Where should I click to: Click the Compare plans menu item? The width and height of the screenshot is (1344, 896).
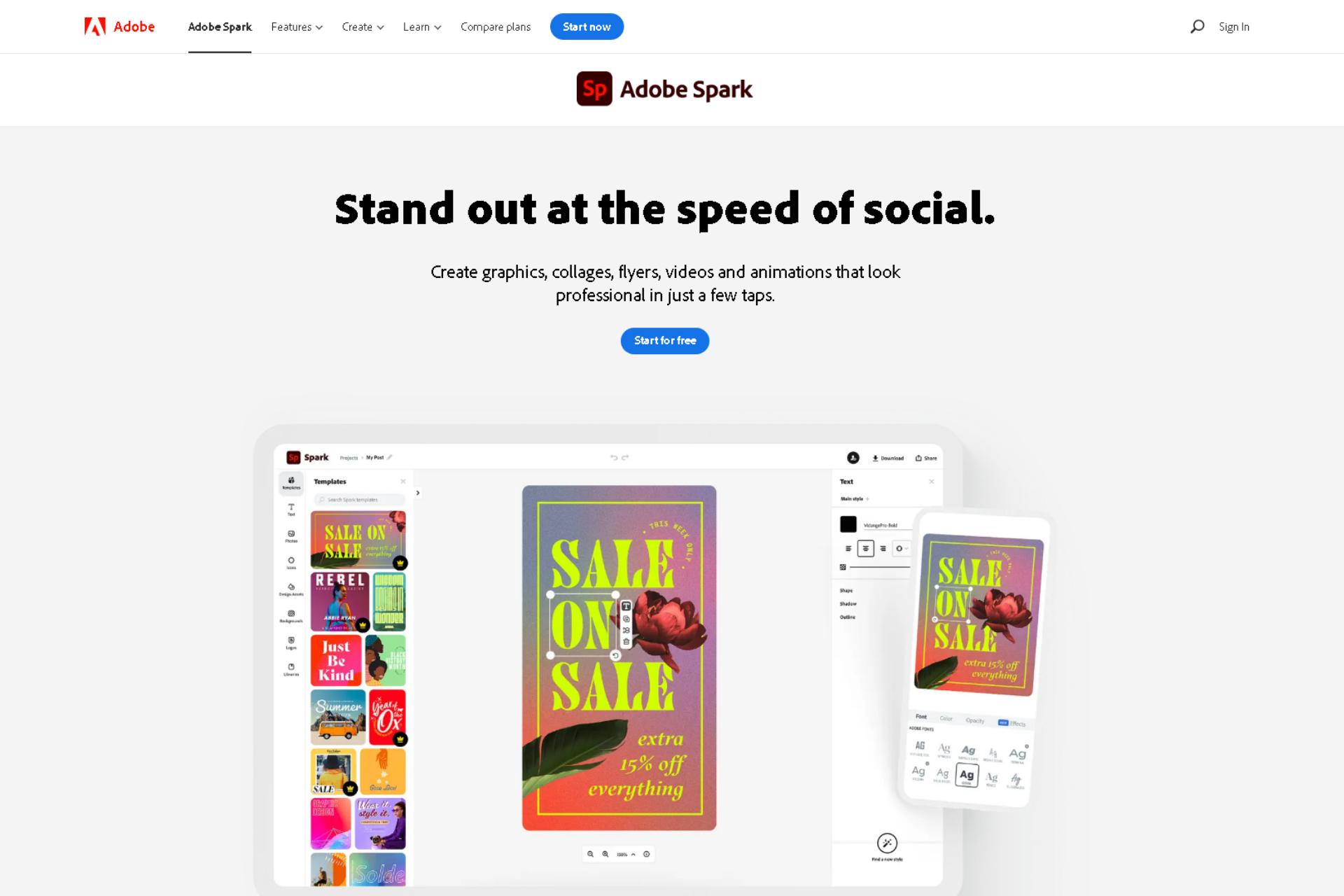pyautogui.click(x=495, y=26)
